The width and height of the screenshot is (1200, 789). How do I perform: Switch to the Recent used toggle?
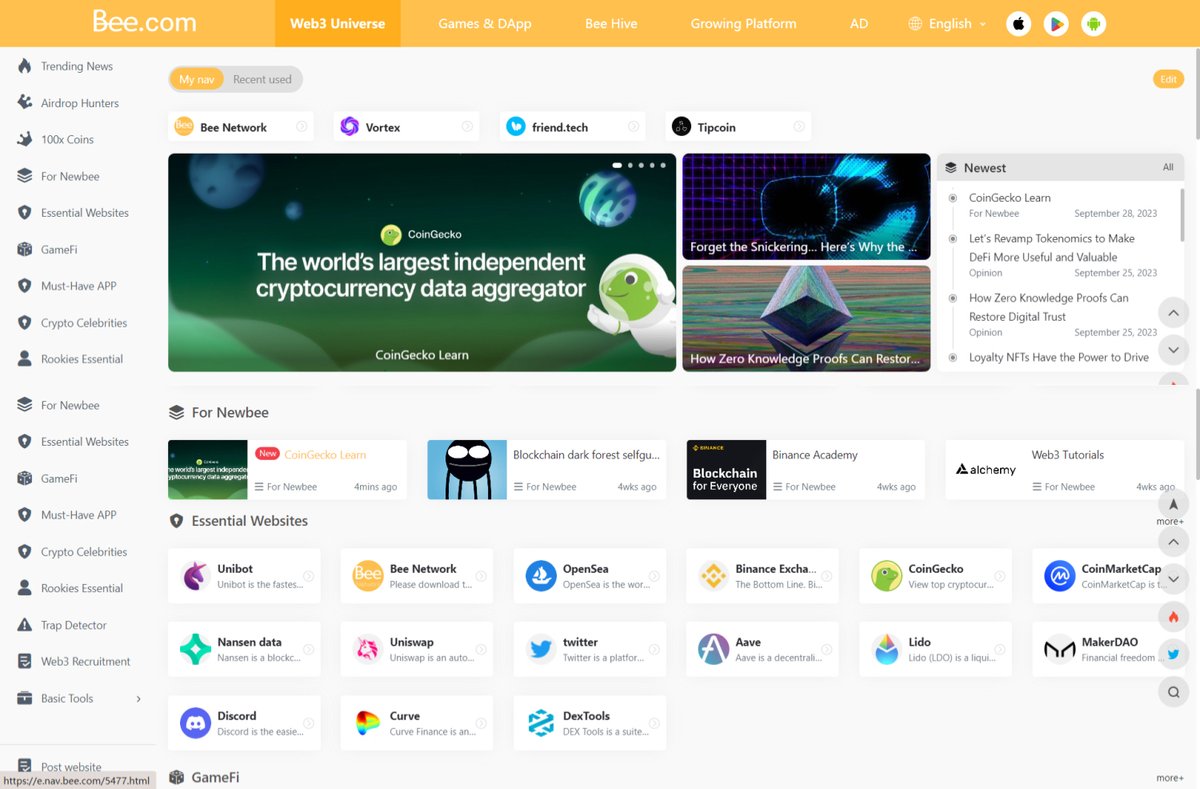pos(262,79)
